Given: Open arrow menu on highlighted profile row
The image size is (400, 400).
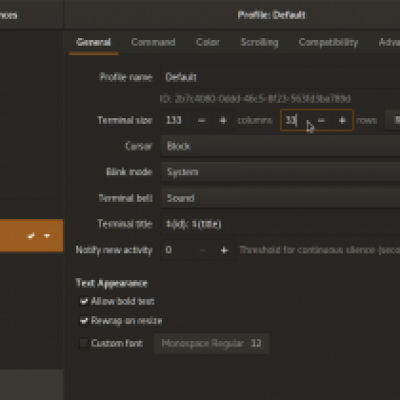Looking at the screenshot, I should pyautogui.click(x=47, y=236).
